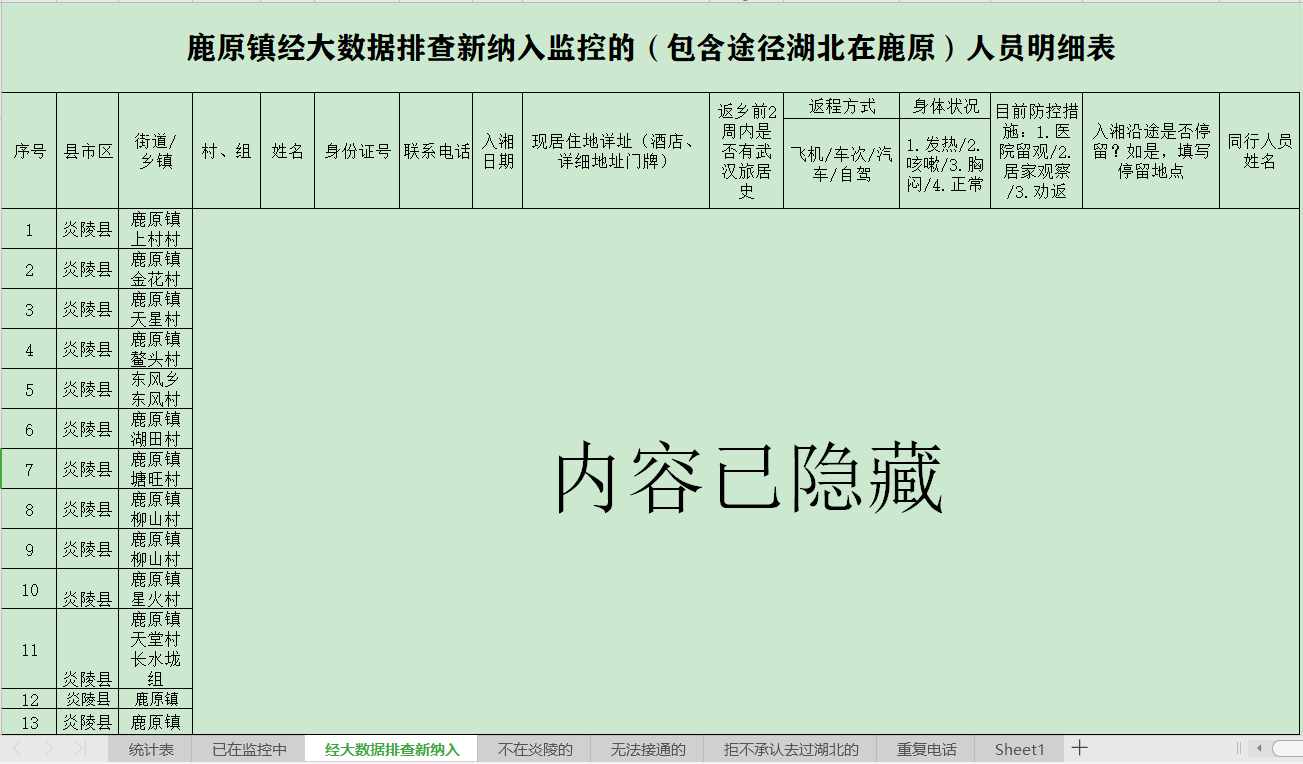Select the 不在炎陵的 sheet tab

click(535, 749)
